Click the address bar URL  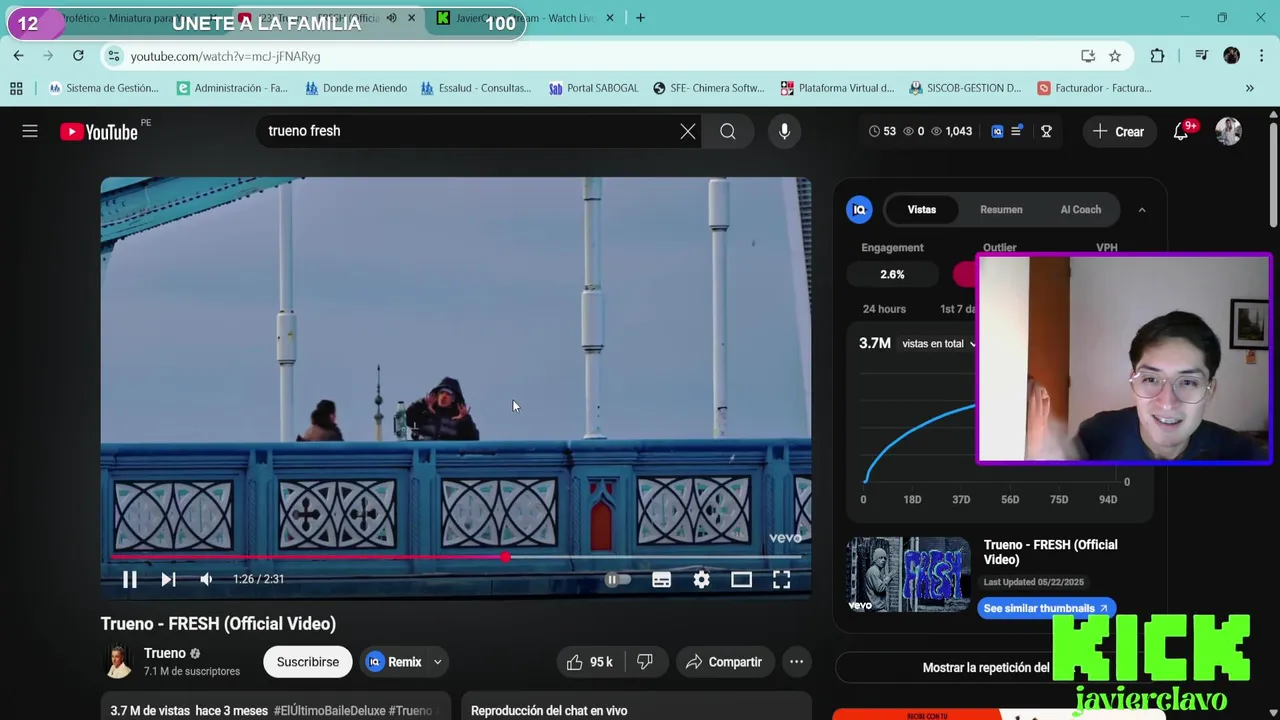(x=225, y=57)
